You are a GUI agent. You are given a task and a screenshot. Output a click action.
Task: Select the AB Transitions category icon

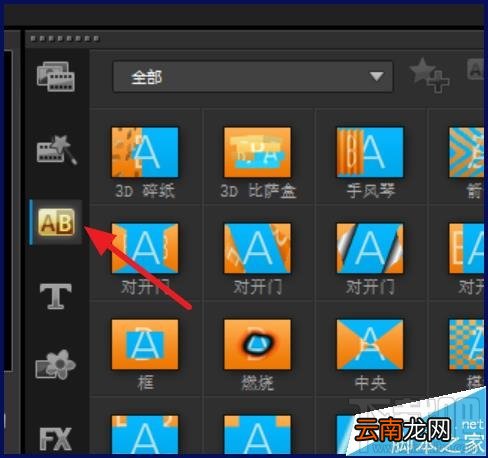coord(56,222)
